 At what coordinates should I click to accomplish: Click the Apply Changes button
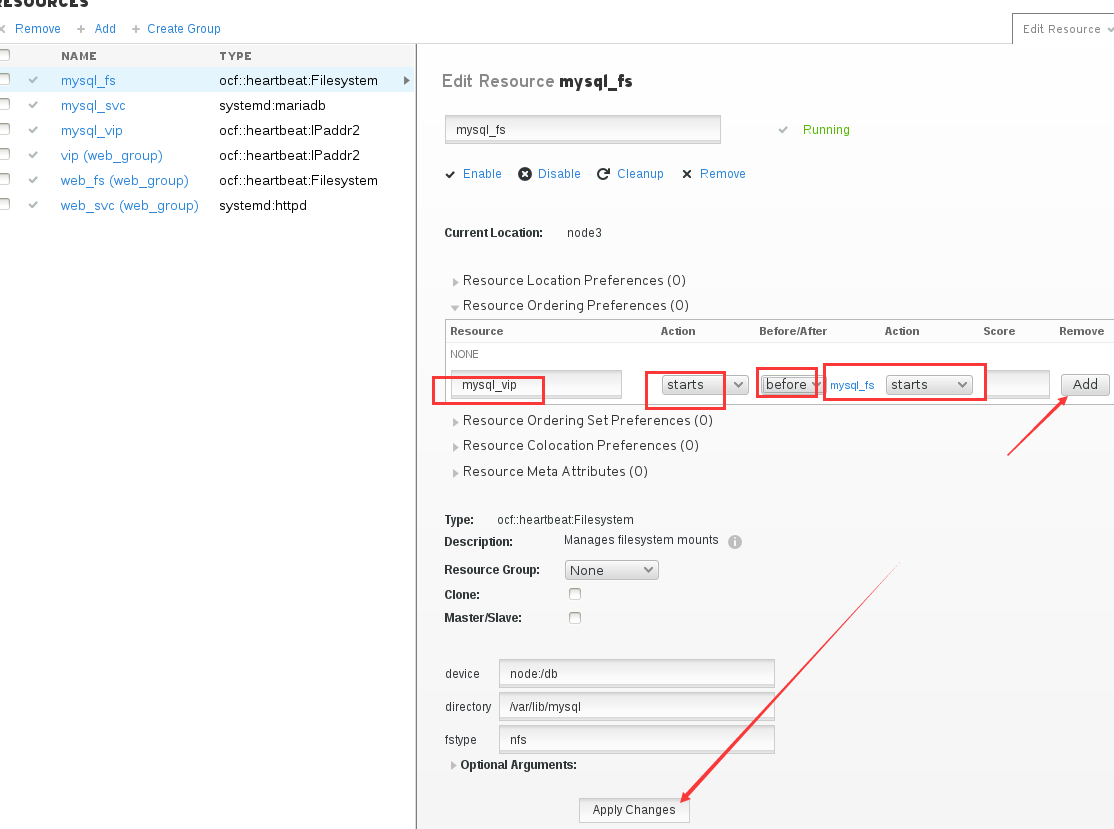click(634, 810)
